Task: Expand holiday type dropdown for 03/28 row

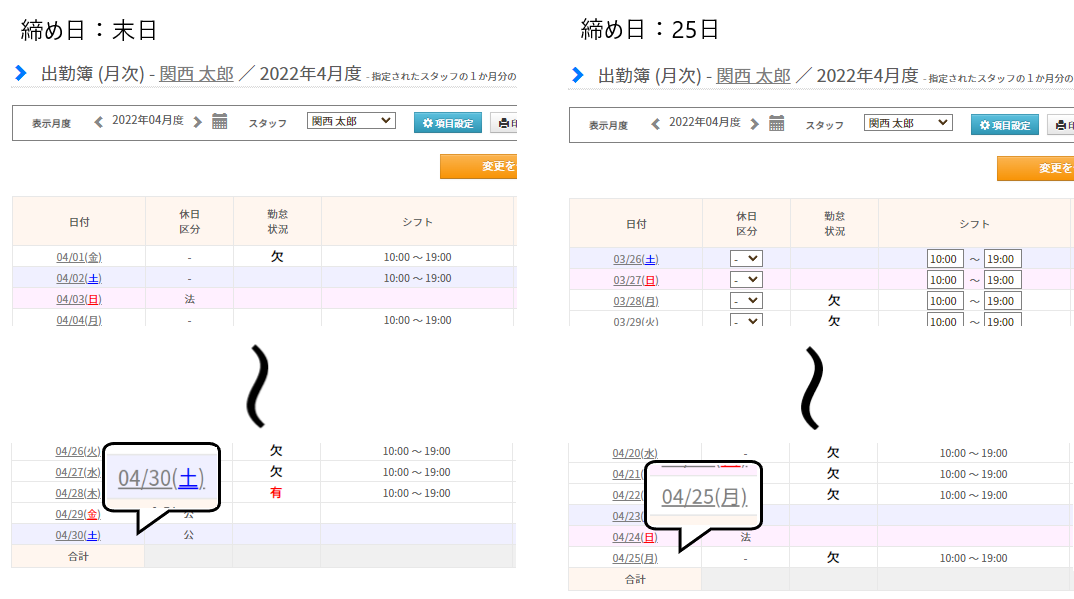Action: (746, 301)
